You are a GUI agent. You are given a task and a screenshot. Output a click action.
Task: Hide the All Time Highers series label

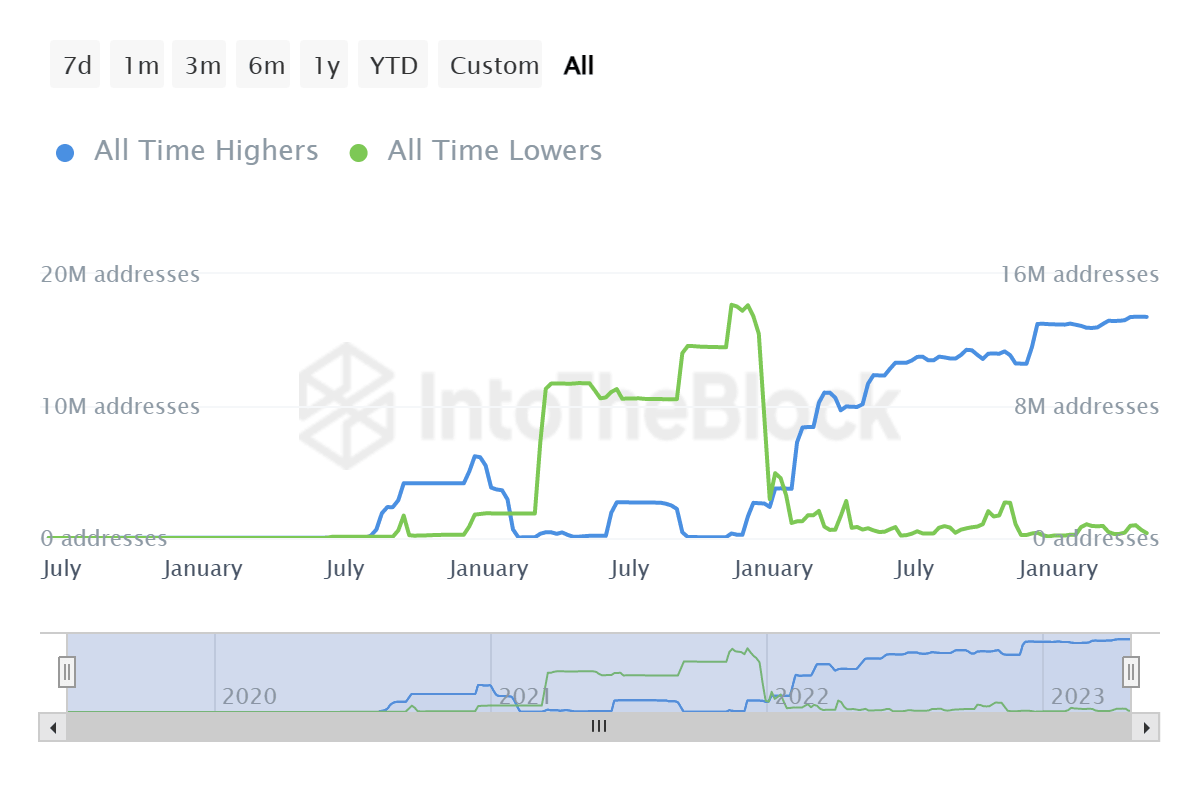206,151
